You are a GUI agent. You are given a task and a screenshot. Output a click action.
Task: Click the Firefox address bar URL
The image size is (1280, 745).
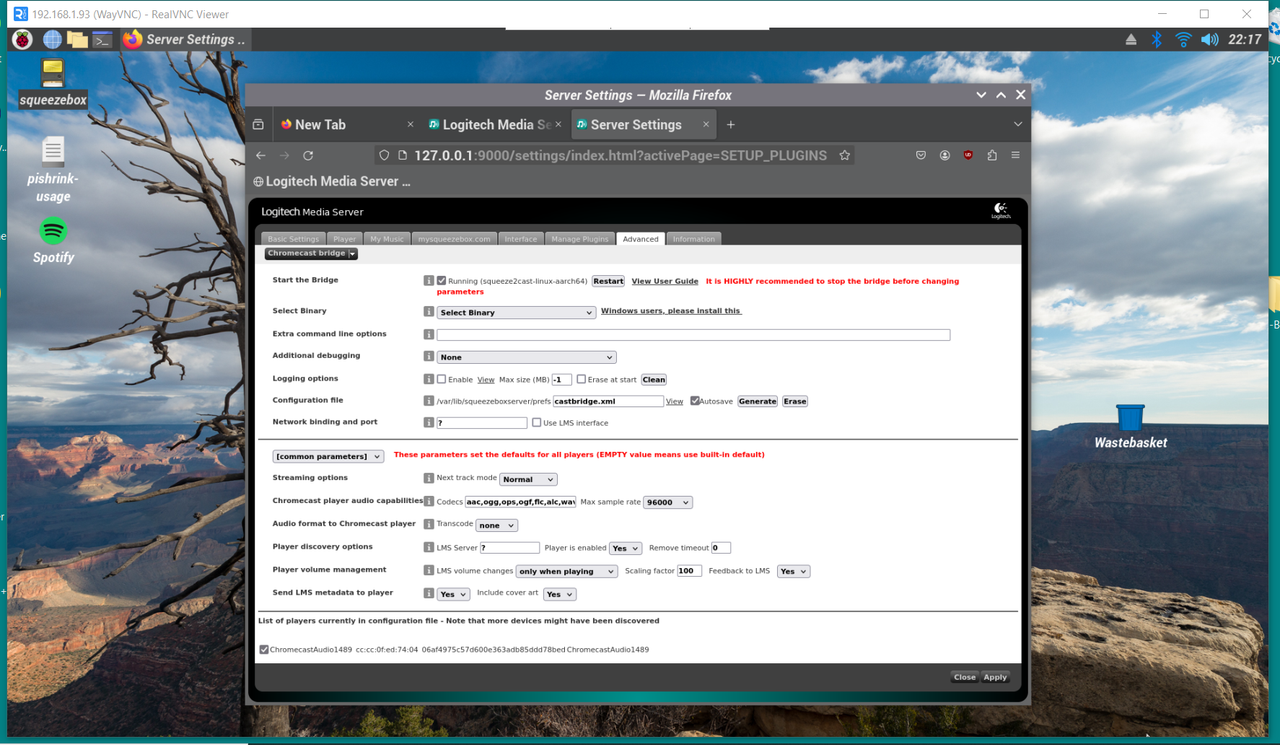(620, 156)
